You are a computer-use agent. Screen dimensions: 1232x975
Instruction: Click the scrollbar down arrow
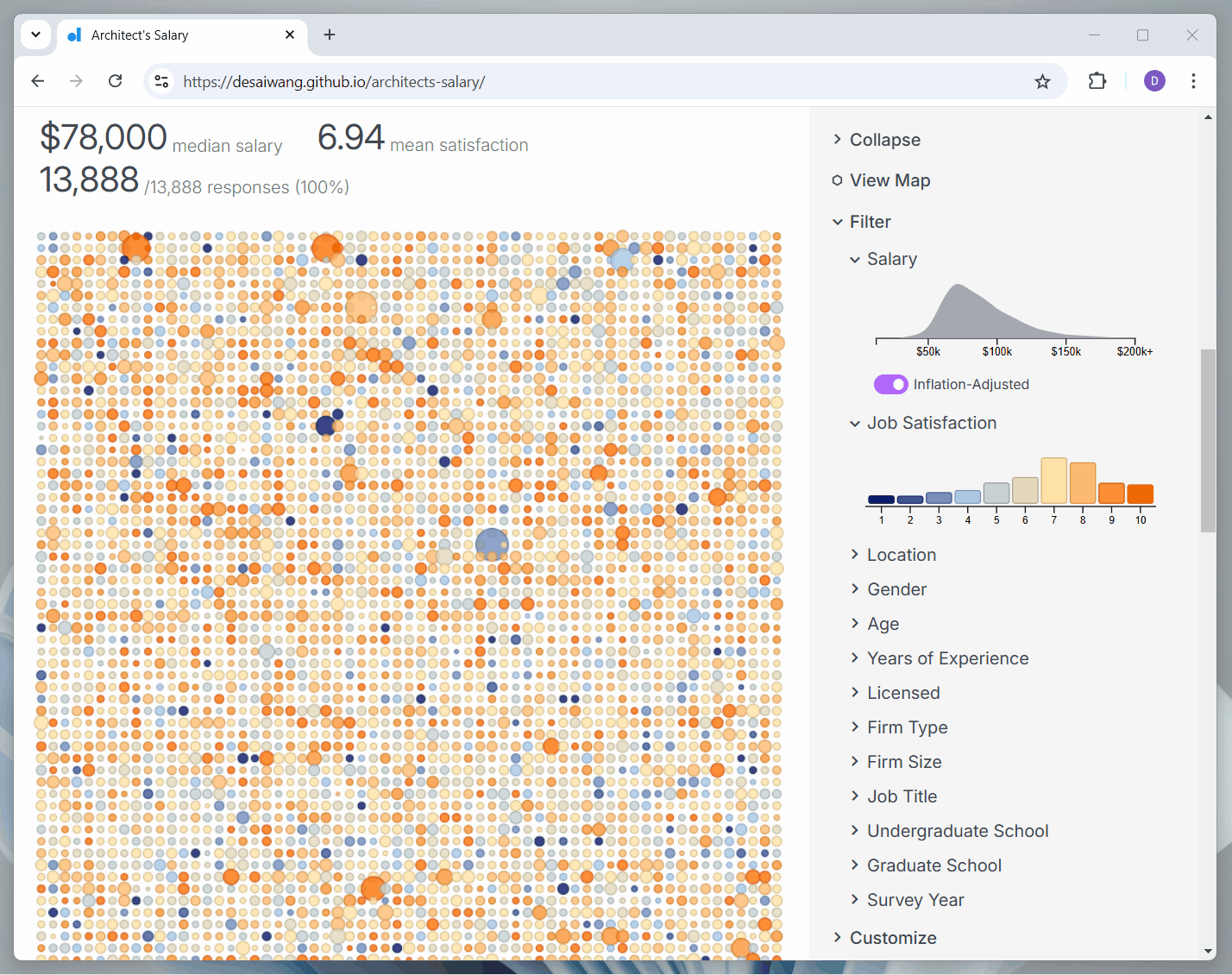coord(1208,952)
